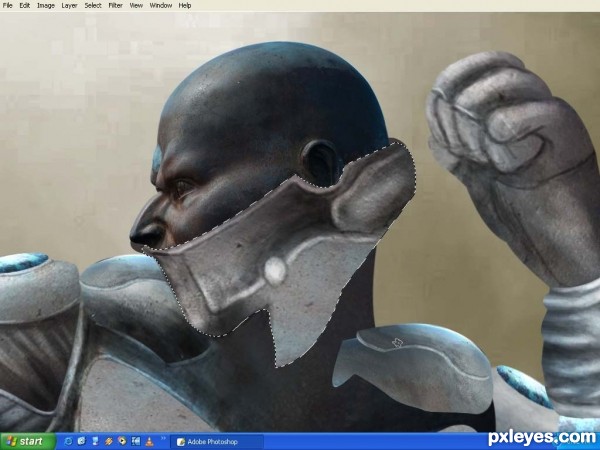Launch VLC cone icon in quick launch
Image resolution: width=600 pixels, height=450 pixels.
149,442
